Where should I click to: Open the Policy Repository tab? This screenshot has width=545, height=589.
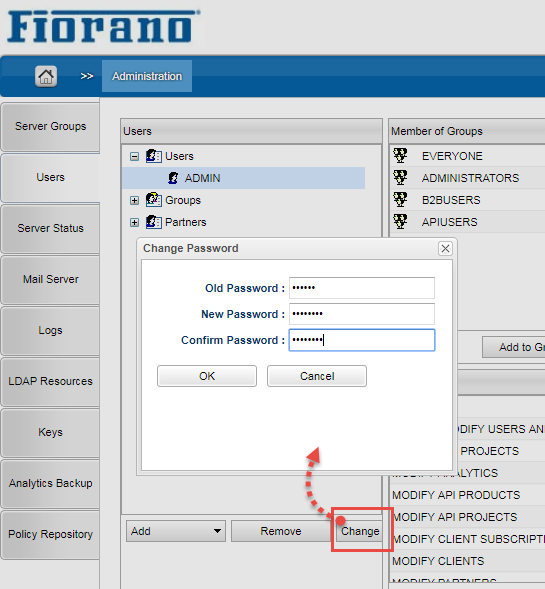[50, 534]
